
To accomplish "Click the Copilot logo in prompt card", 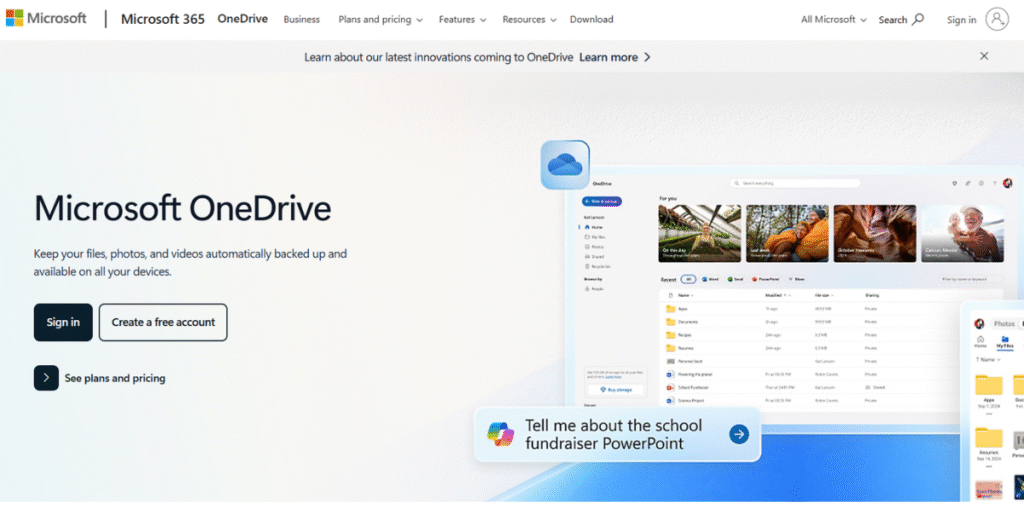I will point(501,434).
